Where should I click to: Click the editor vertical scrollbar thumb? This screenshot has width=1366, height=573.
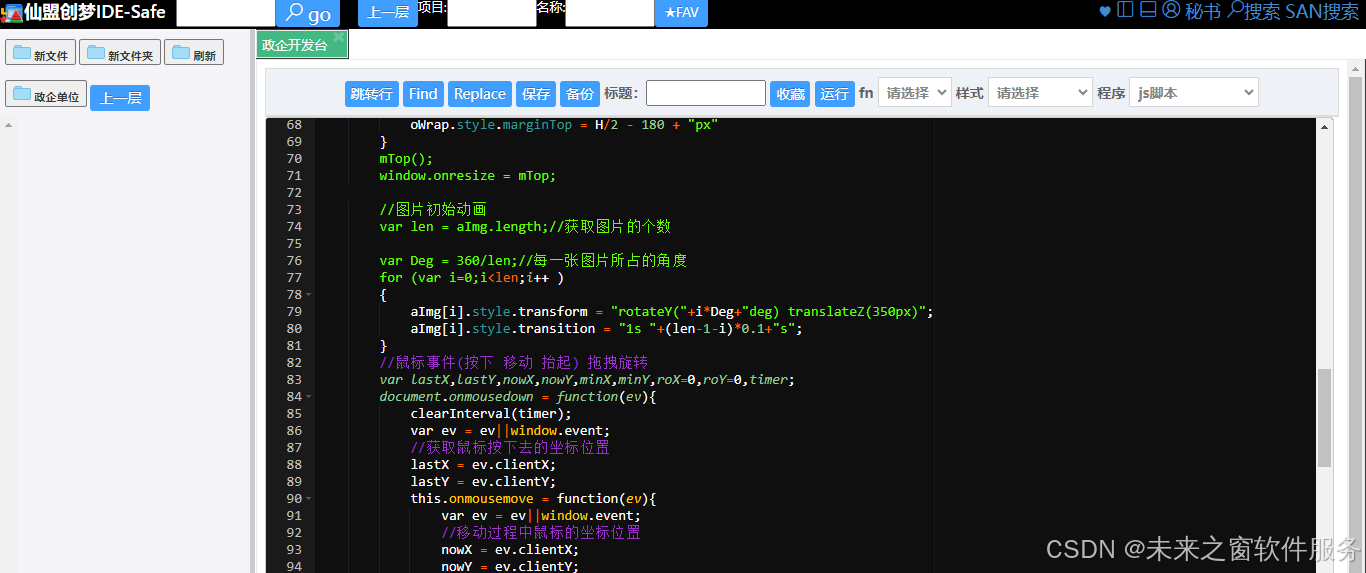coord(1324,417)
